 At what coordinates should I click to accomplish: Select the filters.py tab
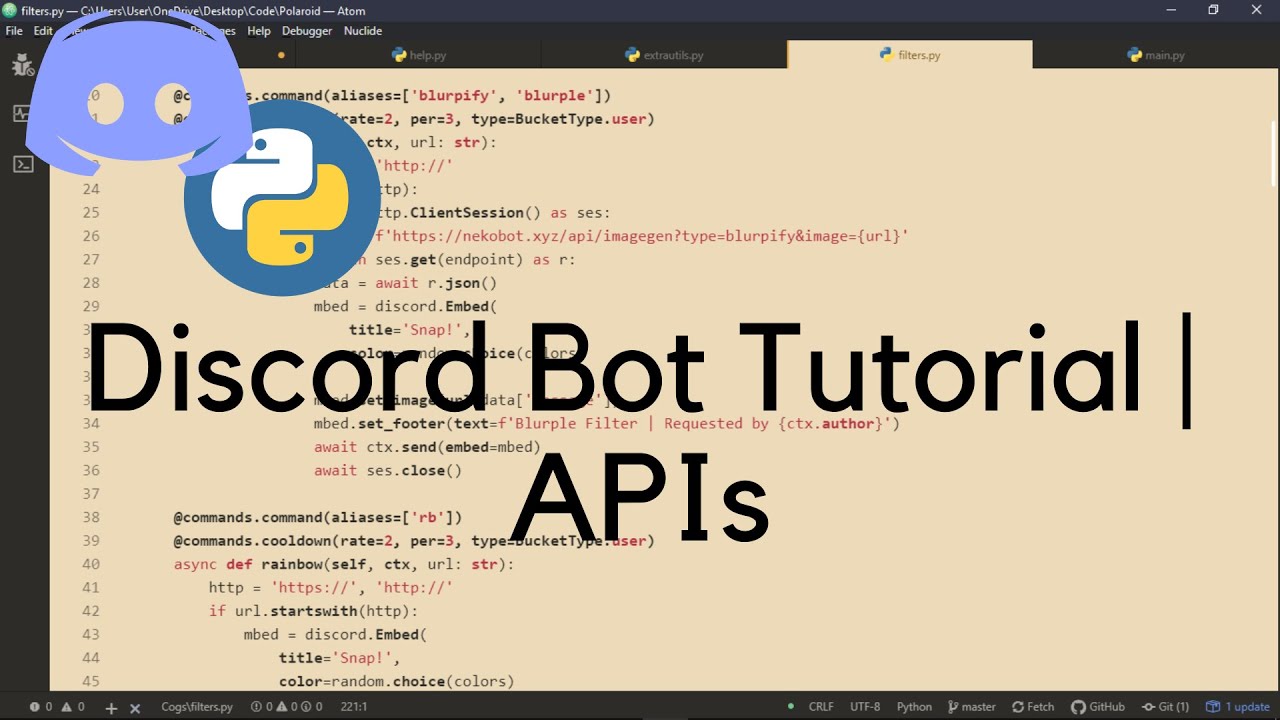tap(910, 55)
